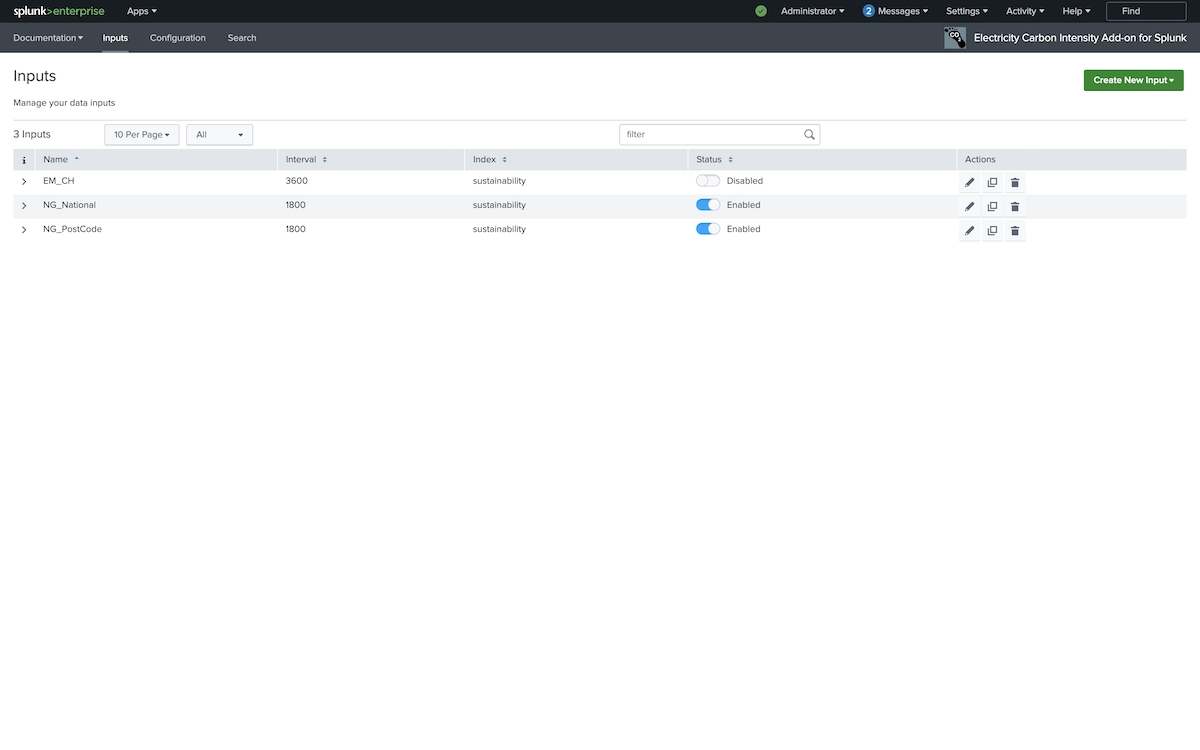The image size is (1200, 750).
Task: Clone the EM_CH input
Action: [x=992, y=182]
